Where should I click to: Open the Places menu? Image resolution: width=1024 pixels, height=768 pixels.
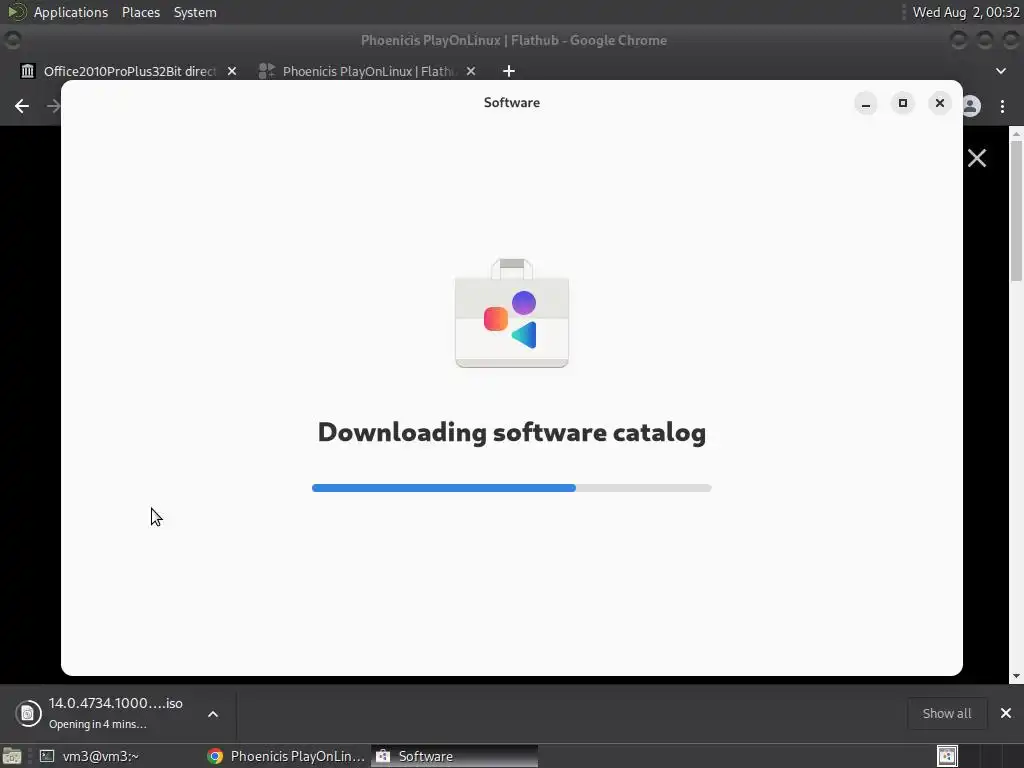tap(140, 12)
